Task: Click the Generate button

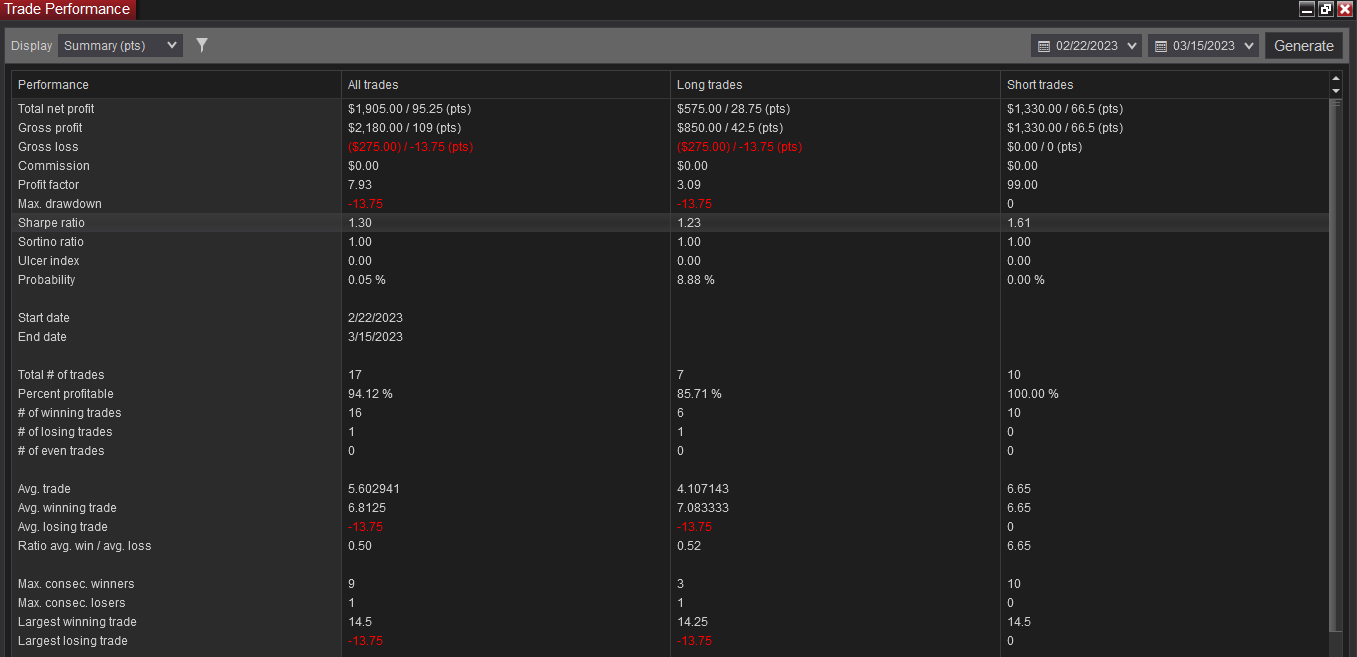Action: [x=1303, y=46]
